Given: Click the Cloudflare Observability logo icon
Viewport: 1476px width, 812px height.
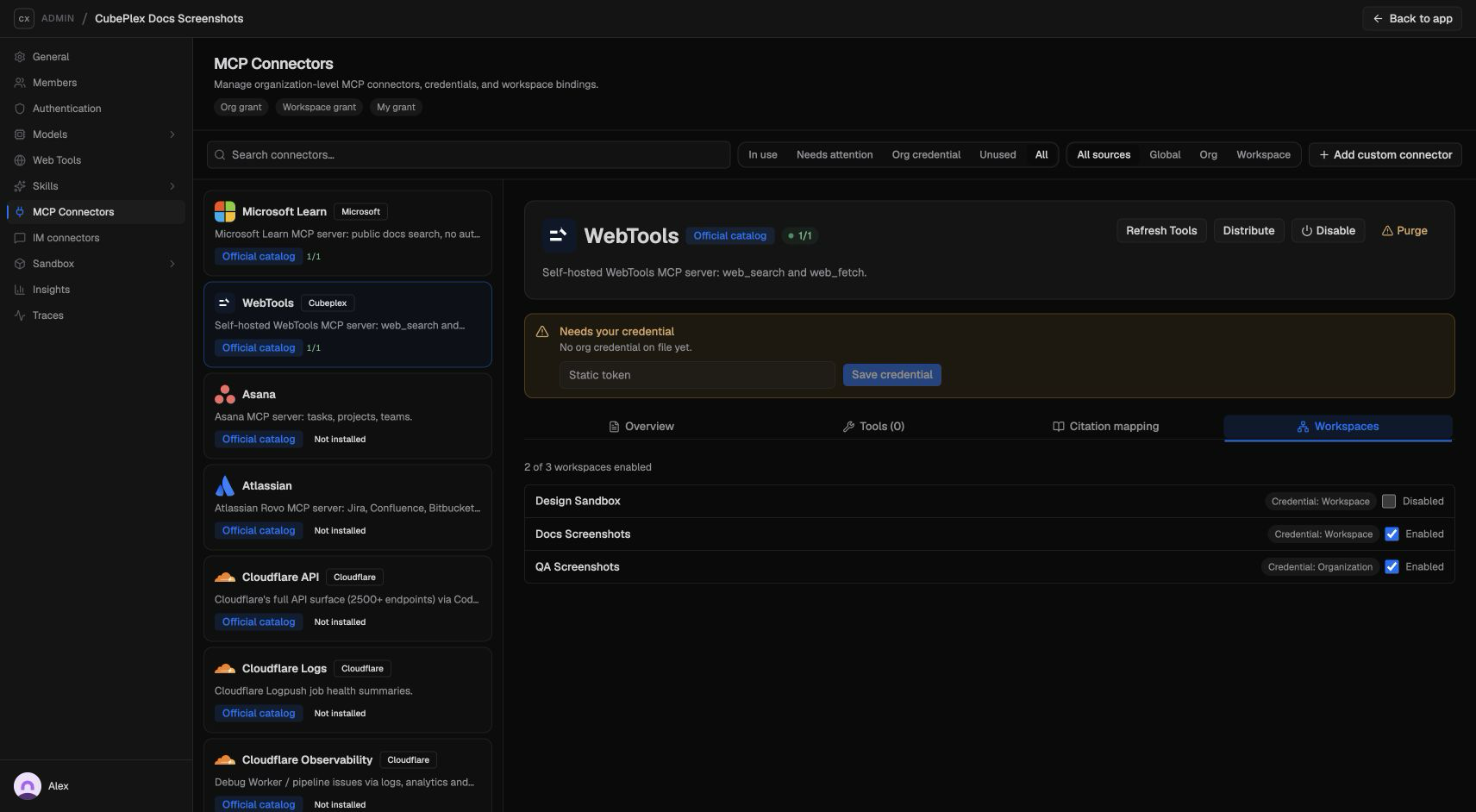Looking at the screenshot, I should click(x=225, y=759).
